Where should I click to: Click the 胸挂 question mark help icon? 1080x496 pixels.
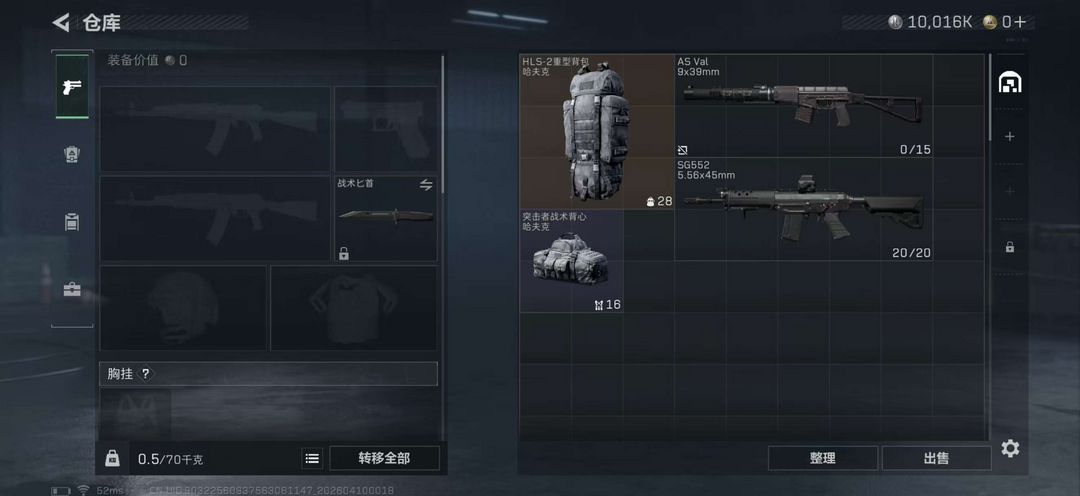click(x=145, y=374)
